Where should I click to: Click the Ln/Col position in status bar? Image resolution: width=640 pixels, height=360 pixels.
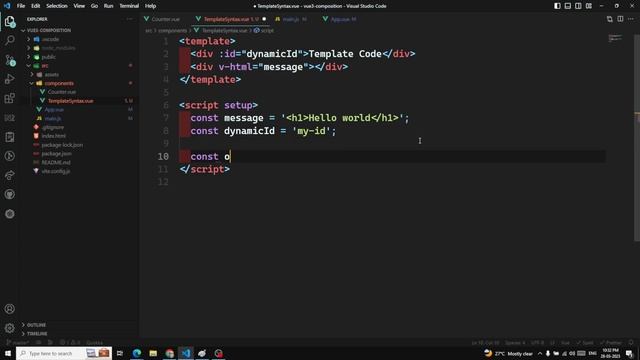pyautogui.click(x=484, y=342)
